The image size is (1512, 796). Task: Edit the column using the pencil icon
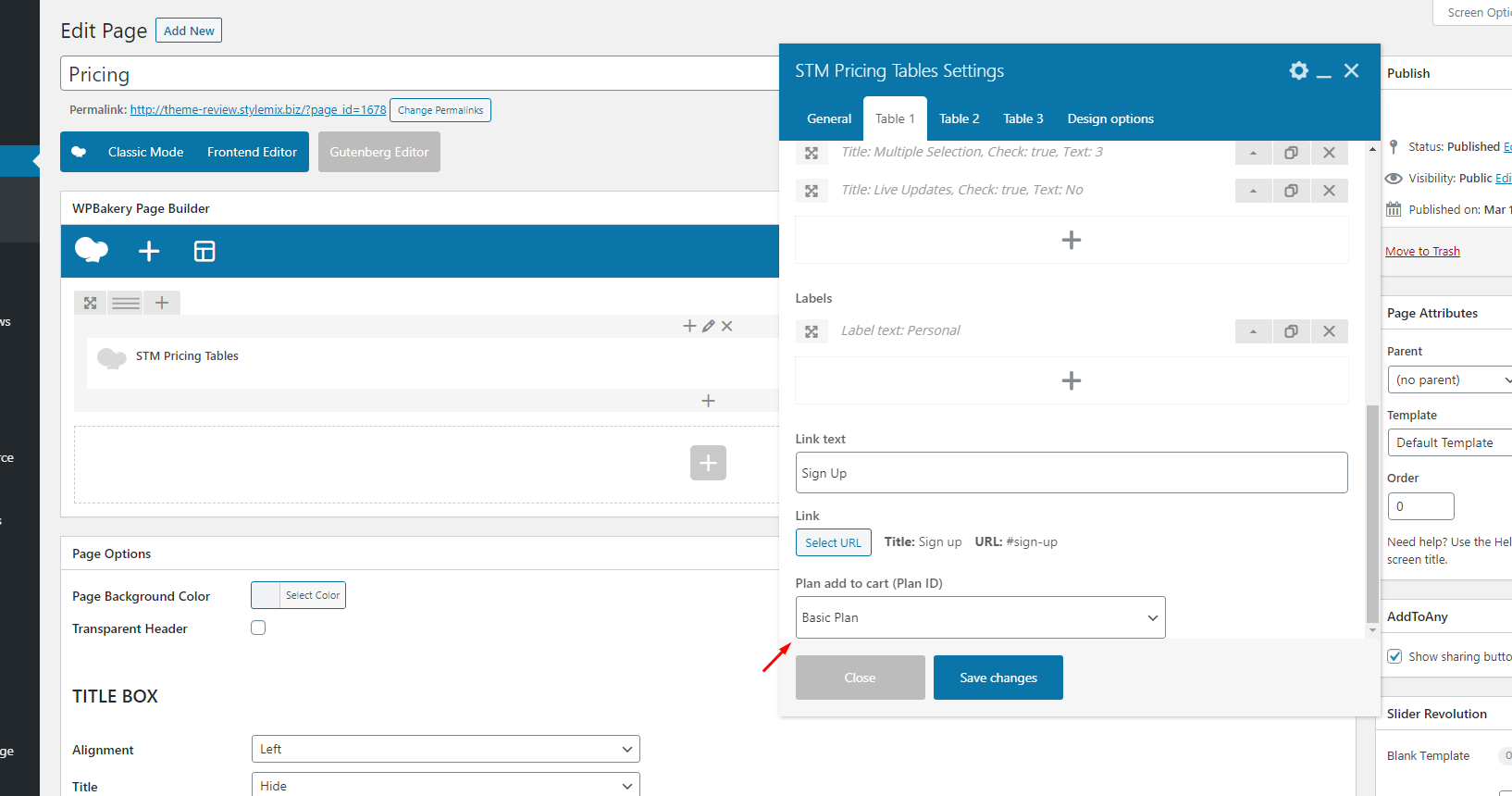point(708,326)
